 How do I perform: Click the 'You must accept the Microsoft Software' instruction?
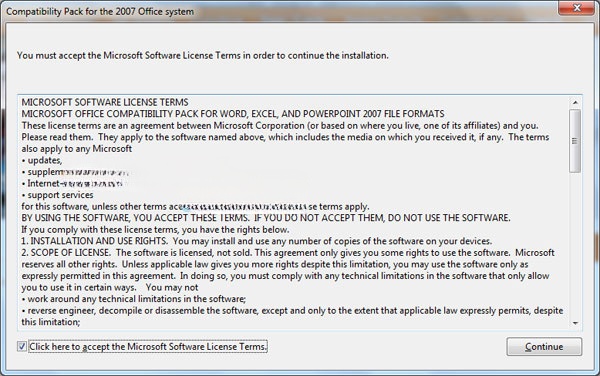click(x=203, y=55)
